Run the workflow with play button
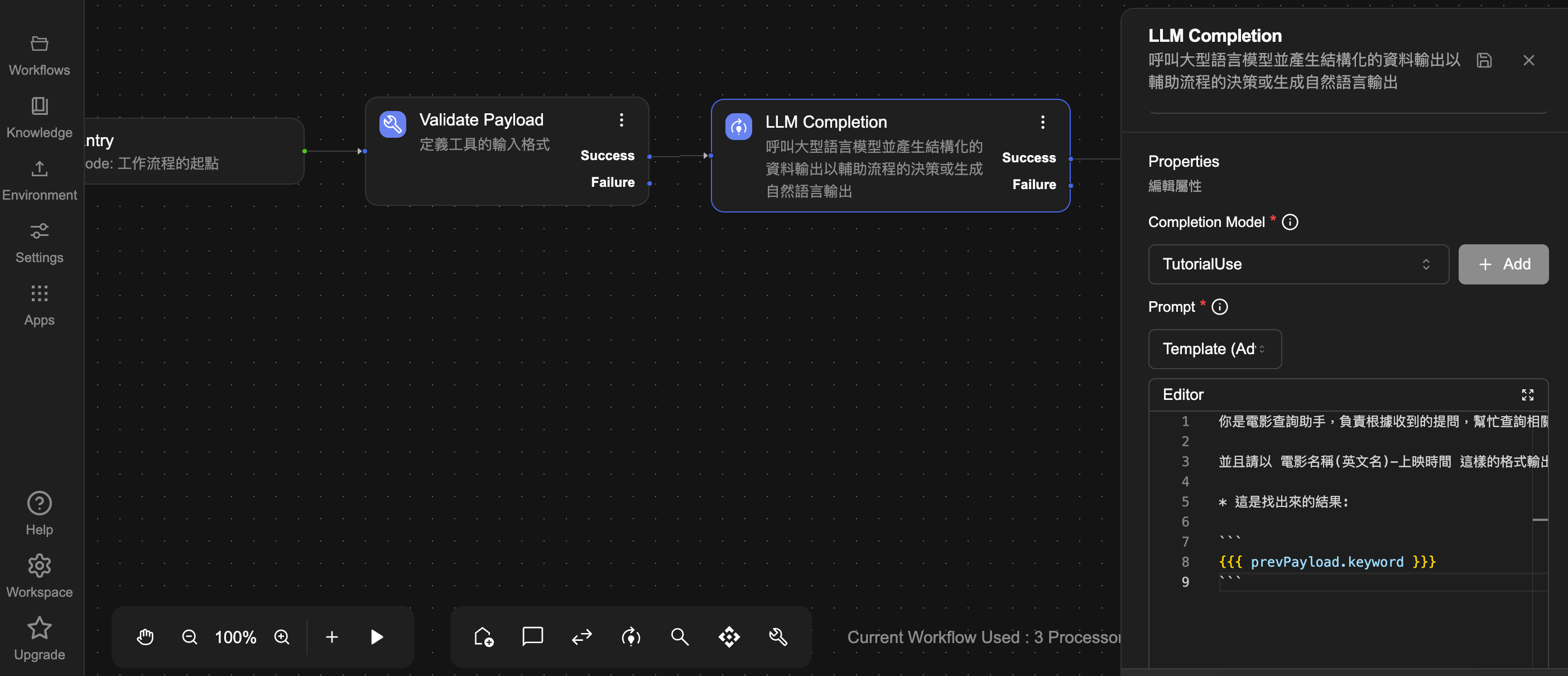Viewport: 1568px width, 676px height. [x=377, y=637]
